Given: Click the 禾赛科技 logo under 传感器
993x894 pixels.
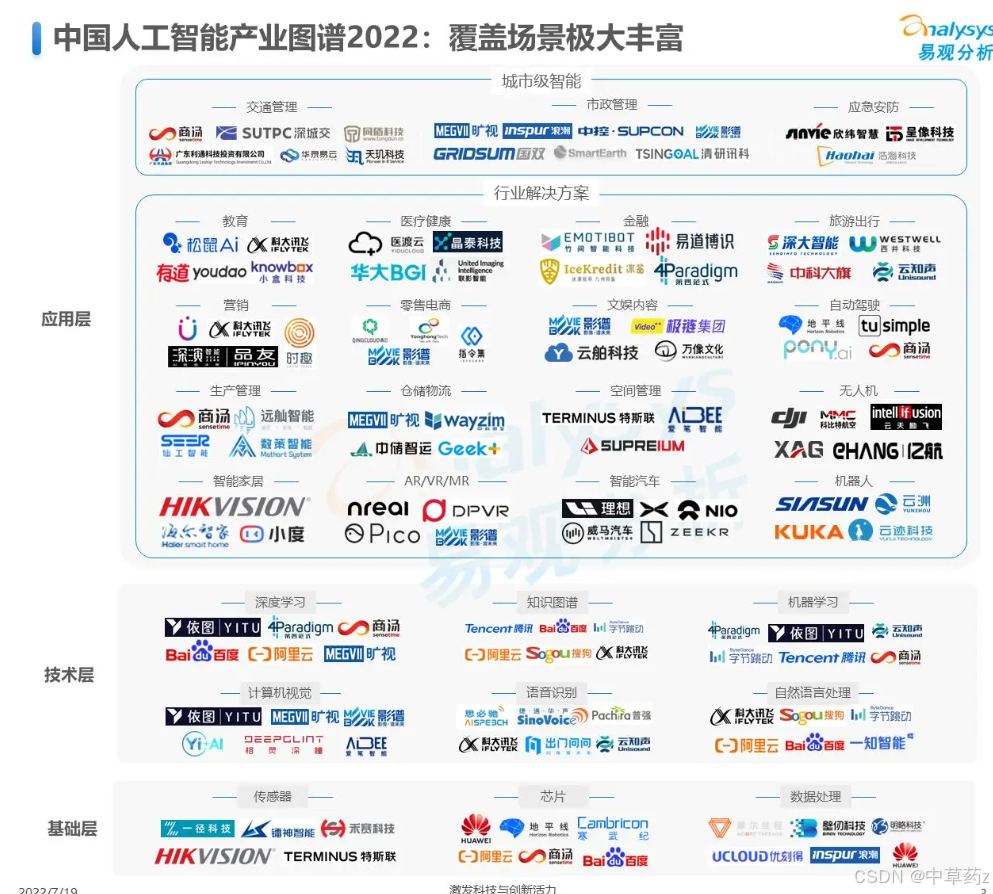Looking at the screenshot, I should (358, 828).
